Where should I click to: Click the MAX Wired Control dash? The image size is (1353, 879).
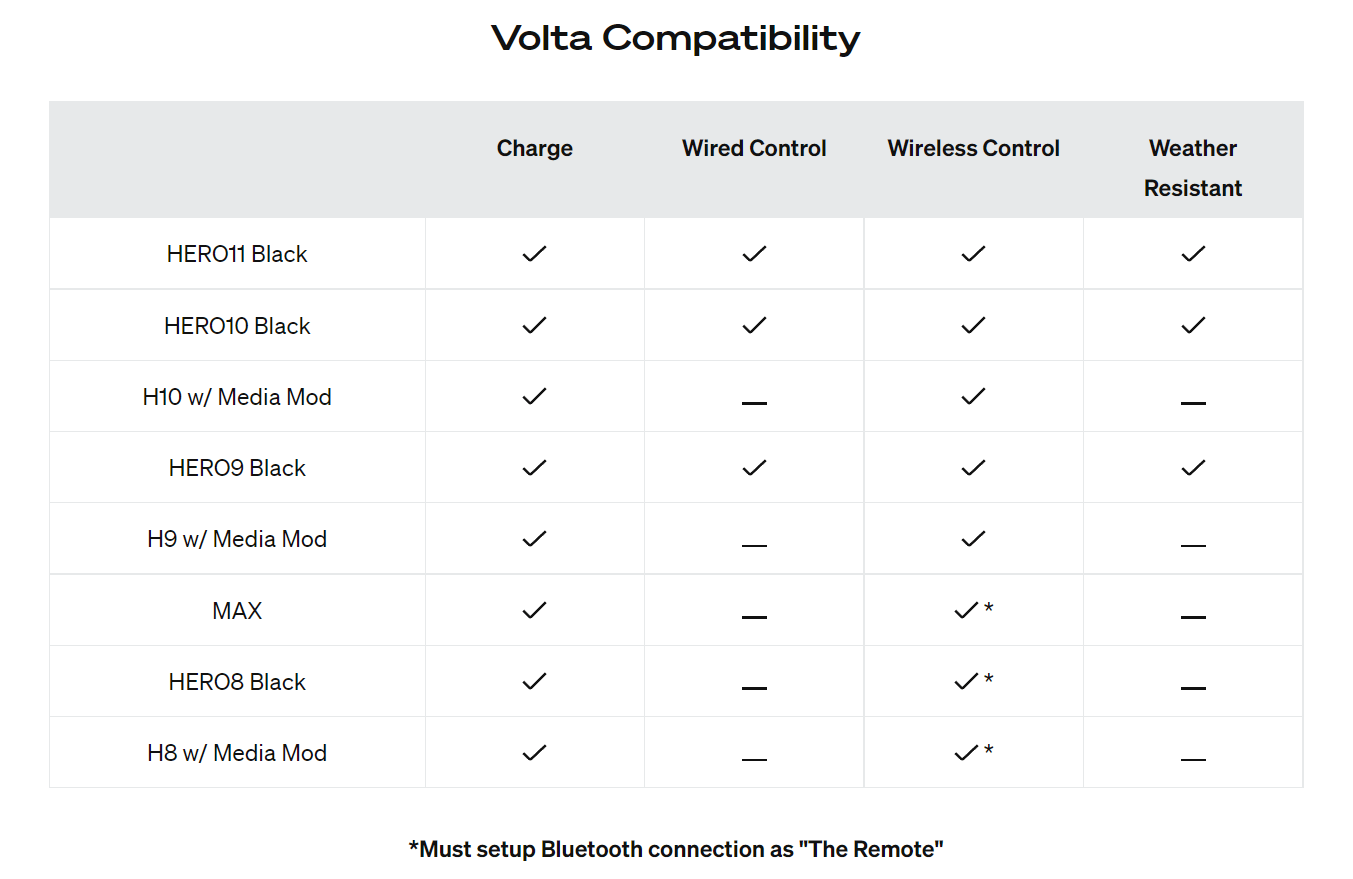[x=754, y=617]
